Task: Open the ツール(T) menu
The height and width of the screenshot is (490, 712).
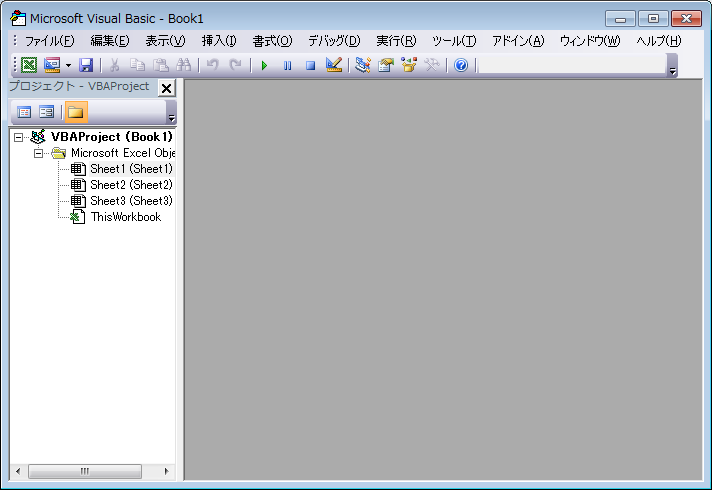Action: pyautogui.click(x=454, y=41)
